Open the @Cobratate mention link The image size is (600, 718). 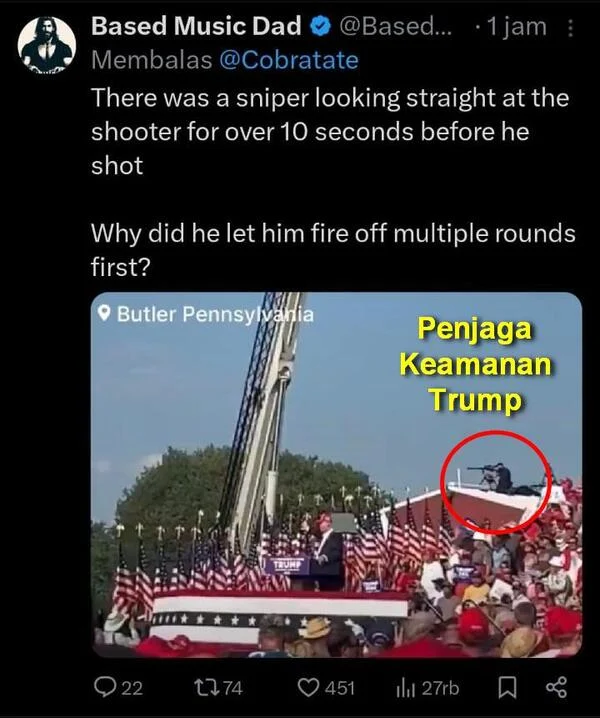click(289, 60)
